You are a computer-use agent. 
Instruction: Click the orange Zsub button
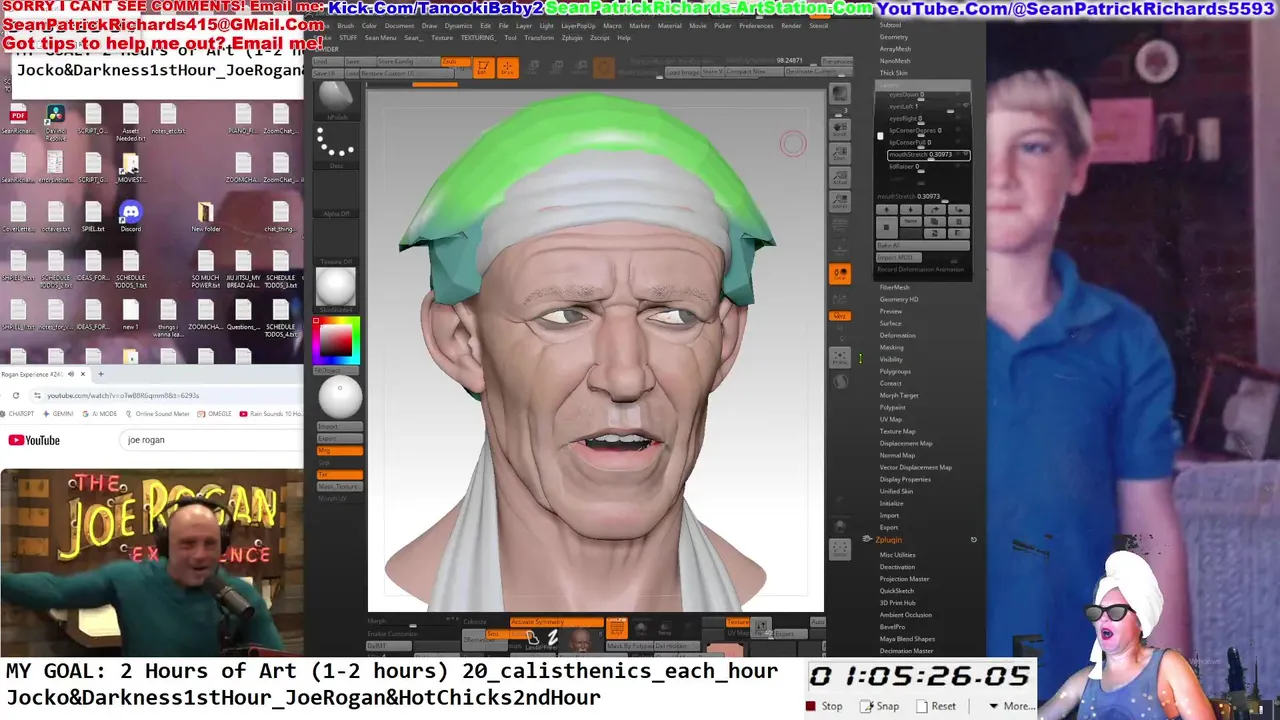click(455, 62)
